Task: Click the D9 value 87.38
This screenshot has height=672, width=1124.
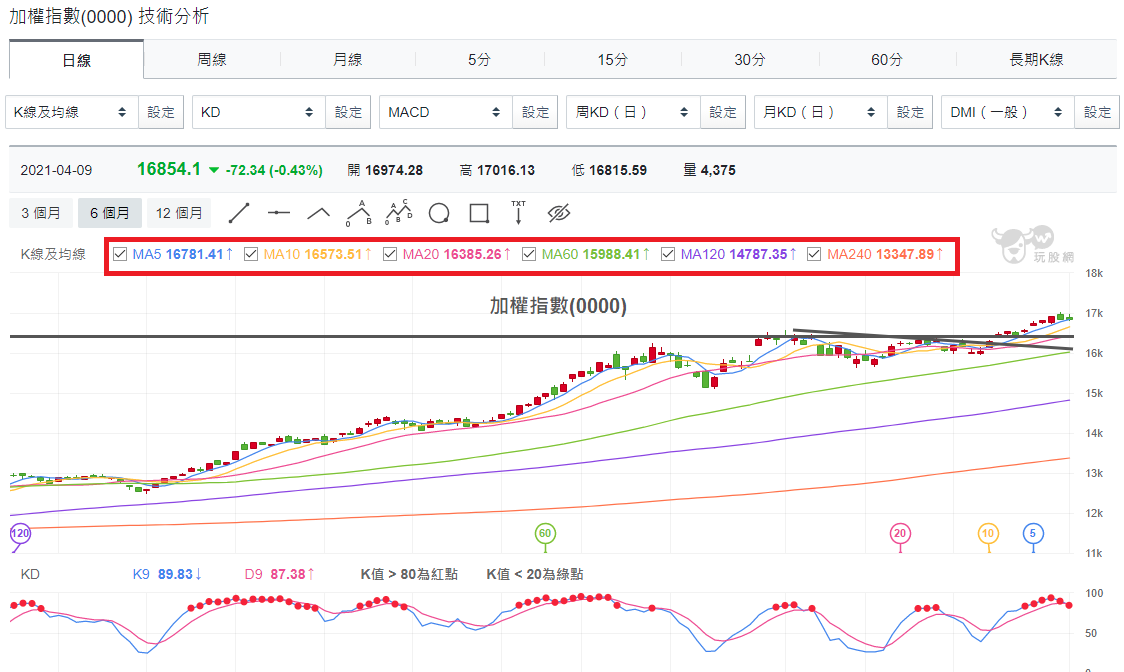Action: [288, 574]
